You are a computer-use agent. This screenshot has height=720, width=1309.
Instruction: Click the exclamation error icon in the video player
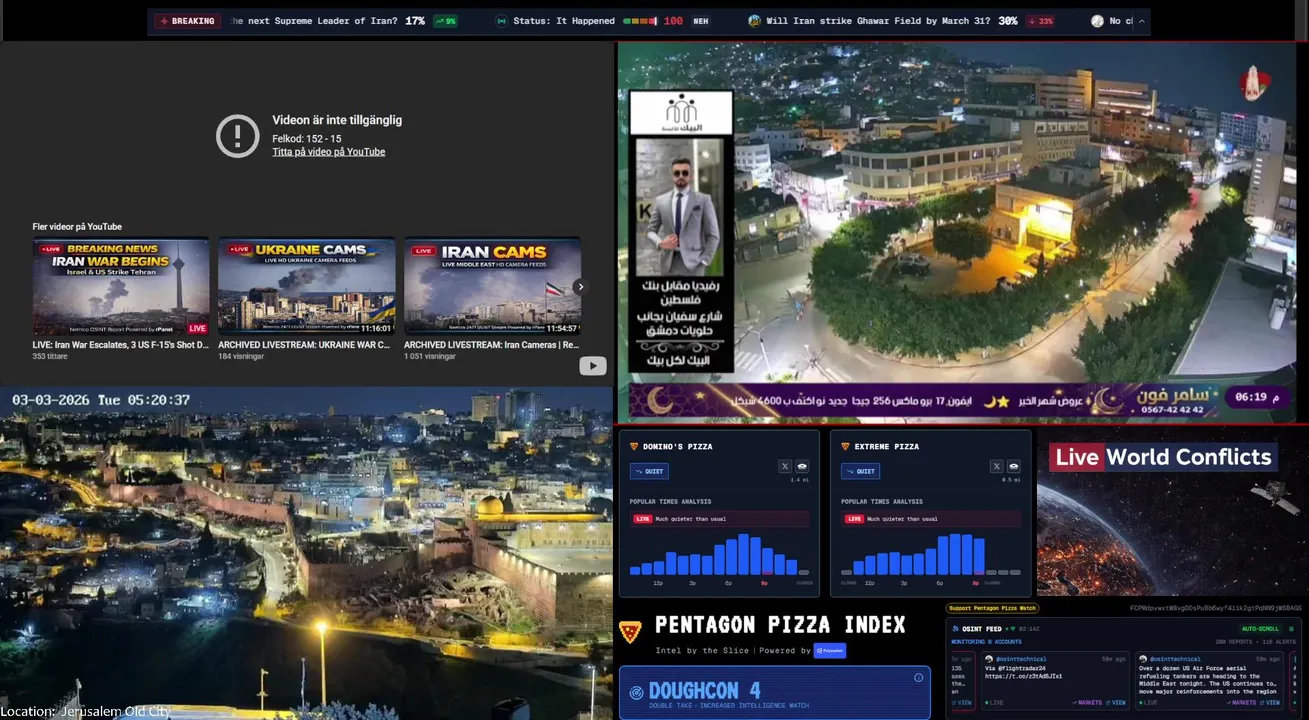point(238,136)
